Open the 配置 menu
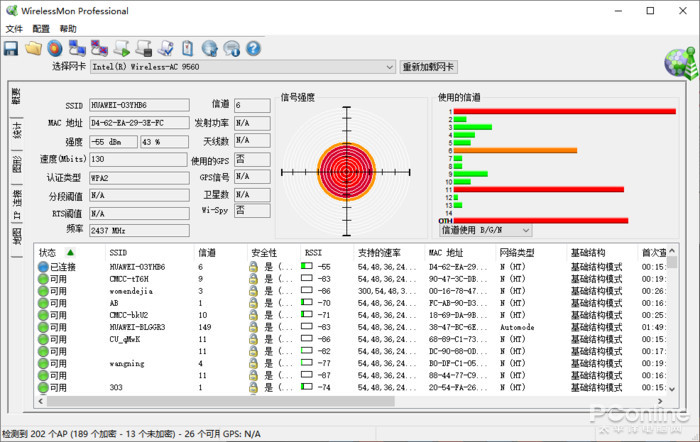The width and height of the screenshot is (700, 442). 41,29
